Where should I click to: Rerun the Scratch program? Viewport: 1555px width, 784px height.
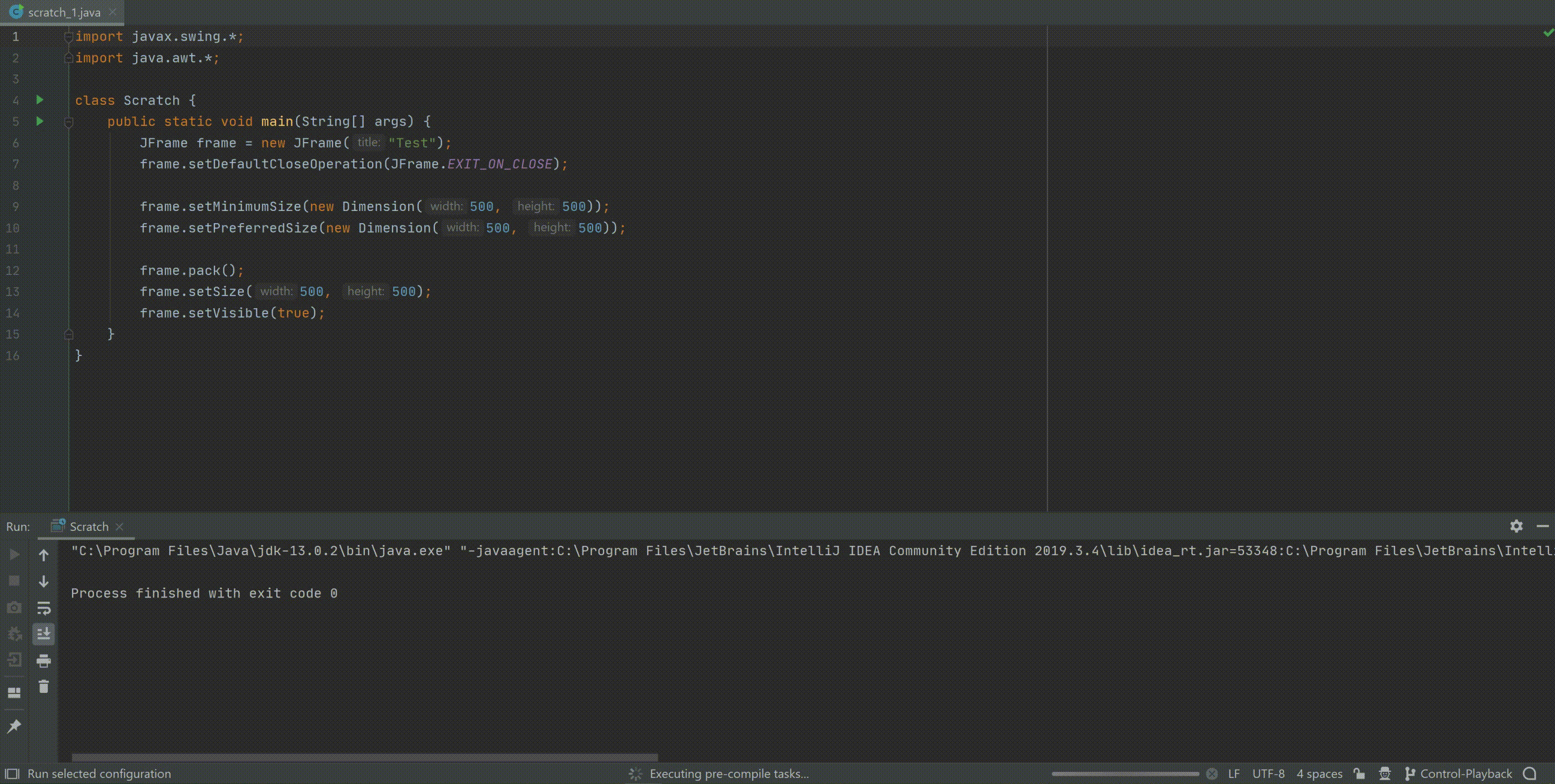[14, 554]
